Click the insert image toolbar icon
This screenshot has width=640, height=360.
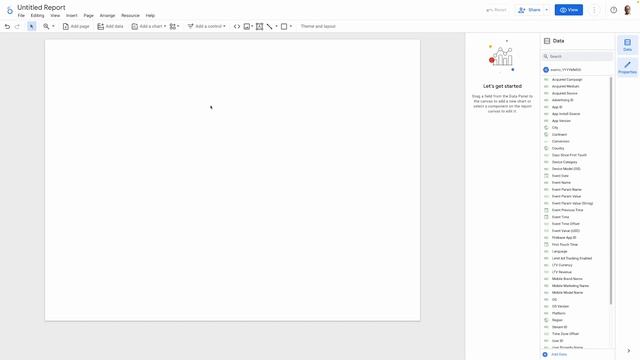(247, 27)
